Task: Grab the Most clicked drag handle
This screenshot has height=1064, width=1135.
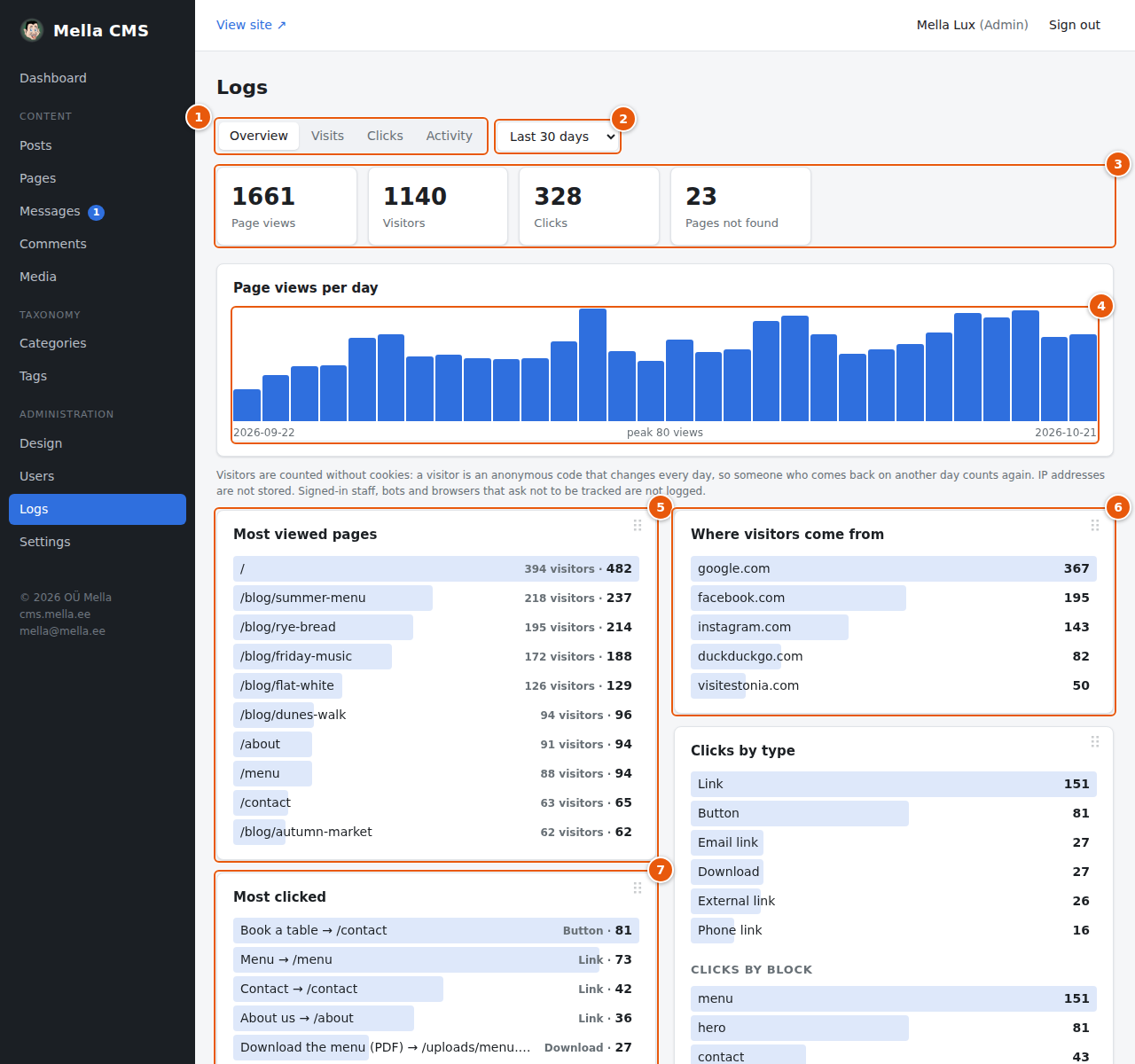Action: coord(638,888)
